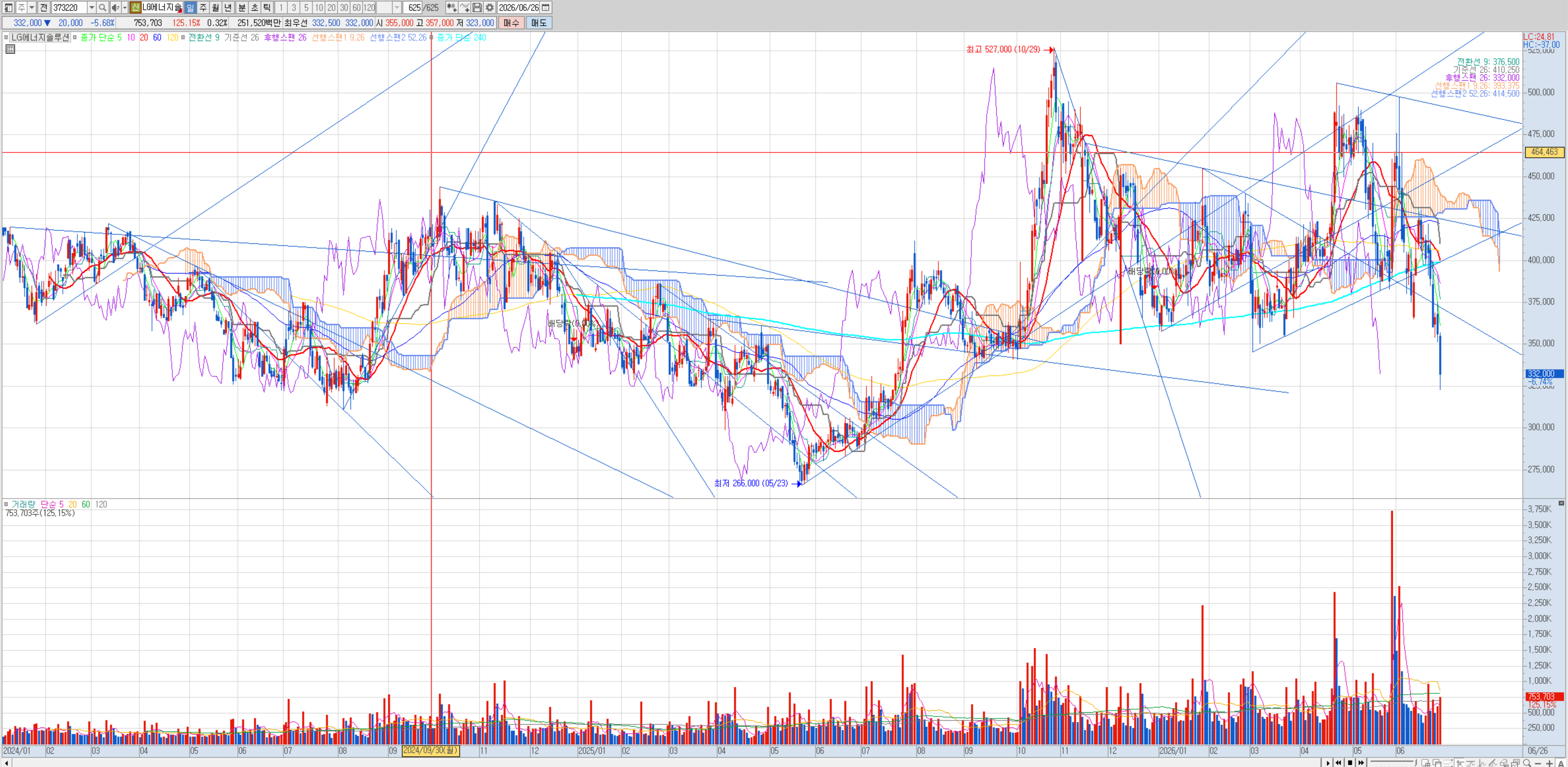Click the date field 2026/06/26

pyautogui.click(x=519, y=7)
